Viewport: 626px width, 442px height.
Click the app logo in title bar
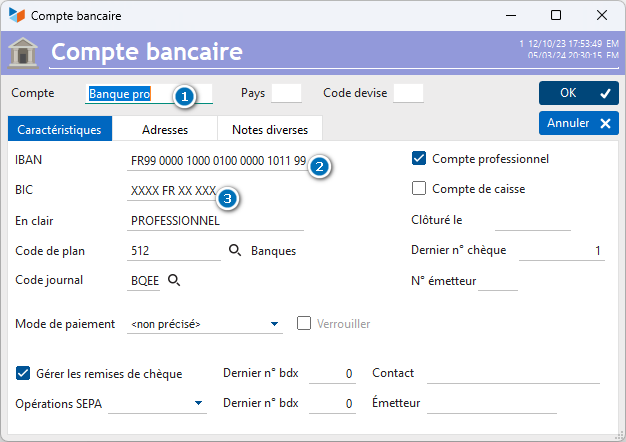[17, 15]
